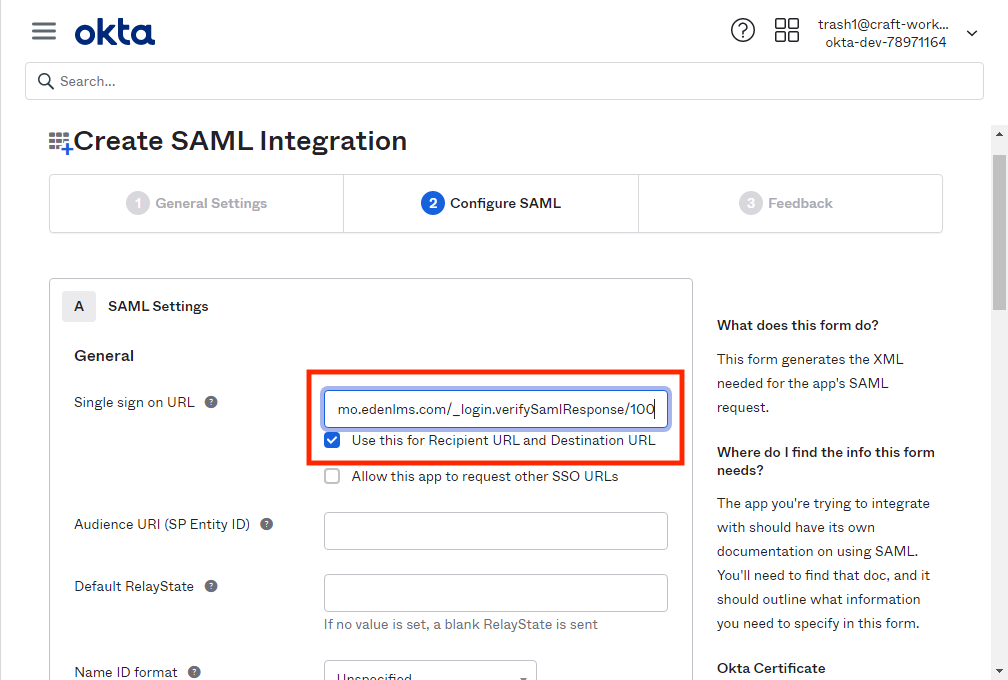Click the Single sign on URL field

tap(496, 409)
